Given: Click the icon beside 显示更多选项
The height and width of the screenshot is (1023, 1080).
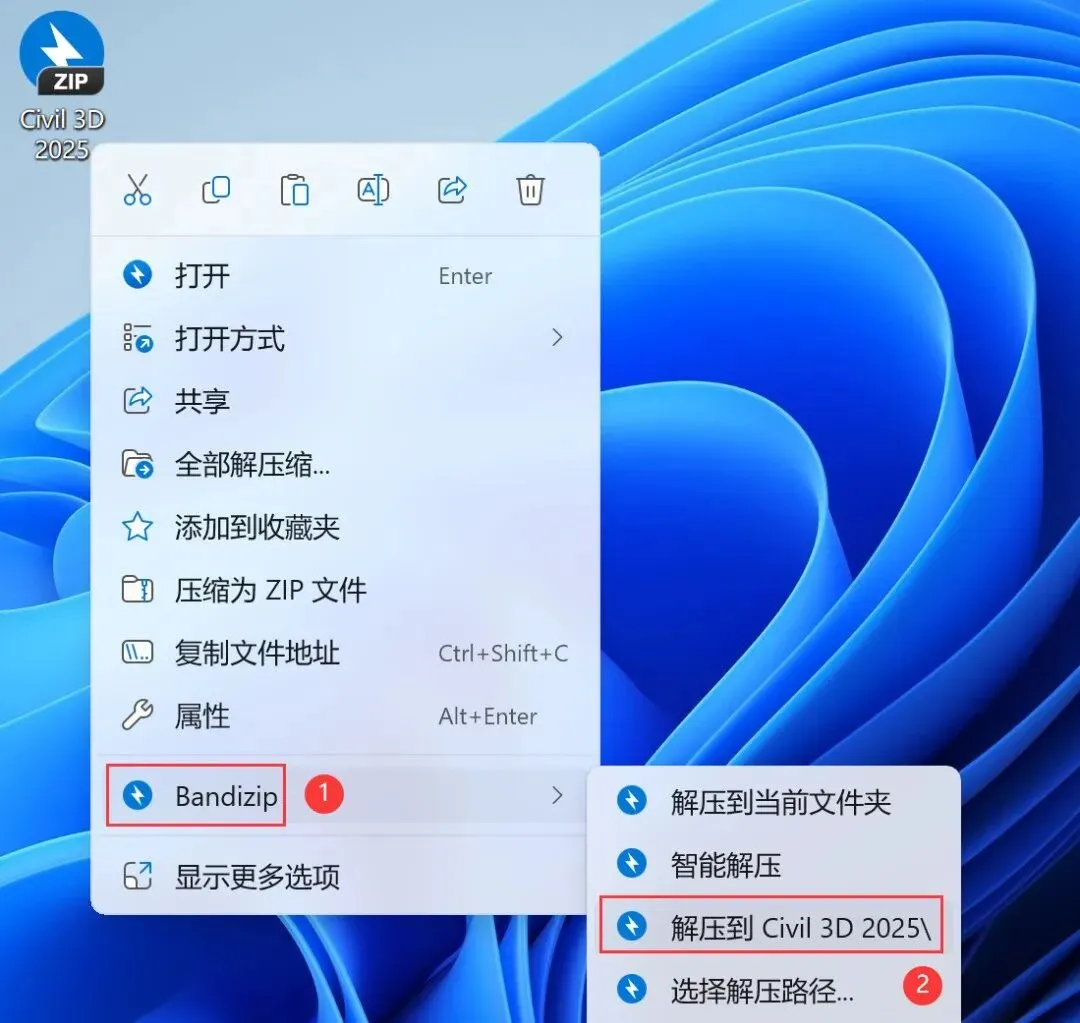Looking at the screenshot, I should pyautogui.click(x=138, y=876).
